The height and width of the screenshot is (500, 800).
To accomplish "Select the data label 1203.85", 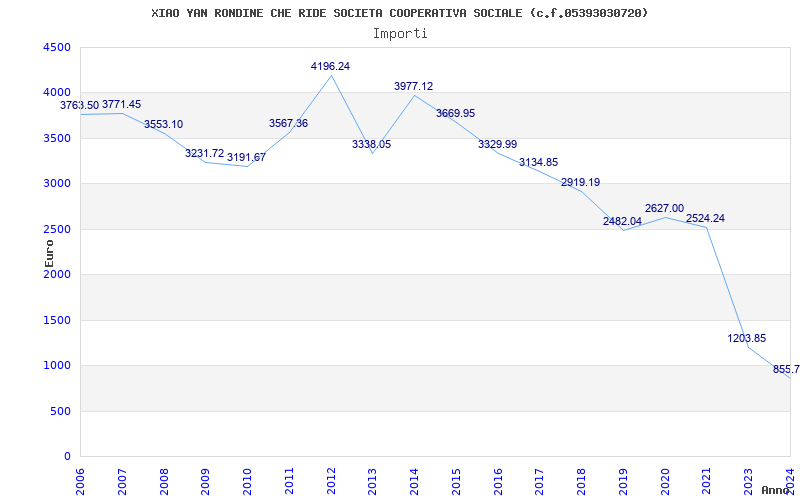I will [x=747, y=339].
